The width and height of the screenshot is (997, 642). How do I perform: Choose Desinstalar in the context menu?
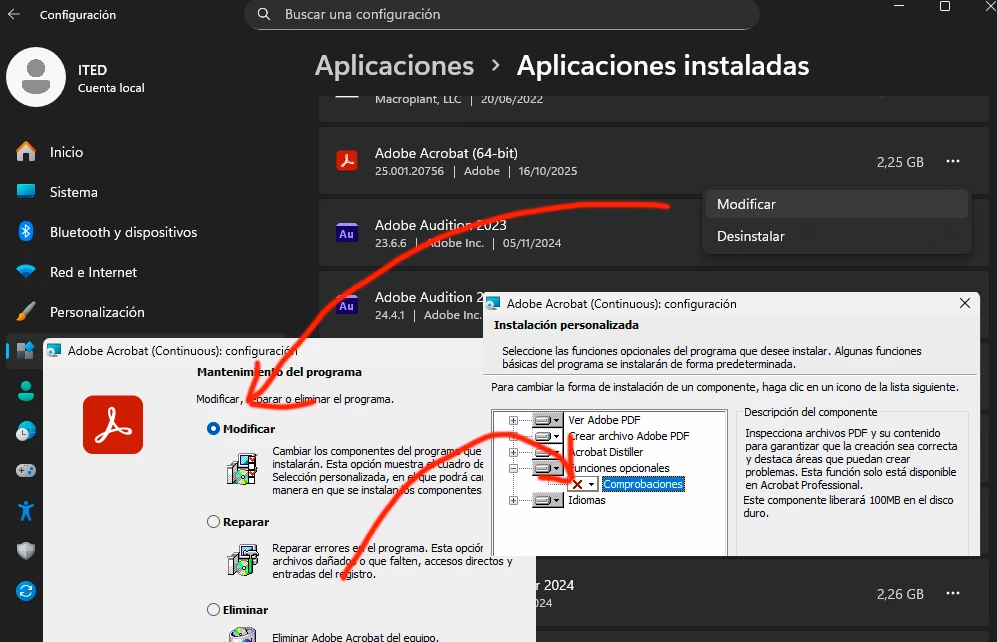[836, 236]
